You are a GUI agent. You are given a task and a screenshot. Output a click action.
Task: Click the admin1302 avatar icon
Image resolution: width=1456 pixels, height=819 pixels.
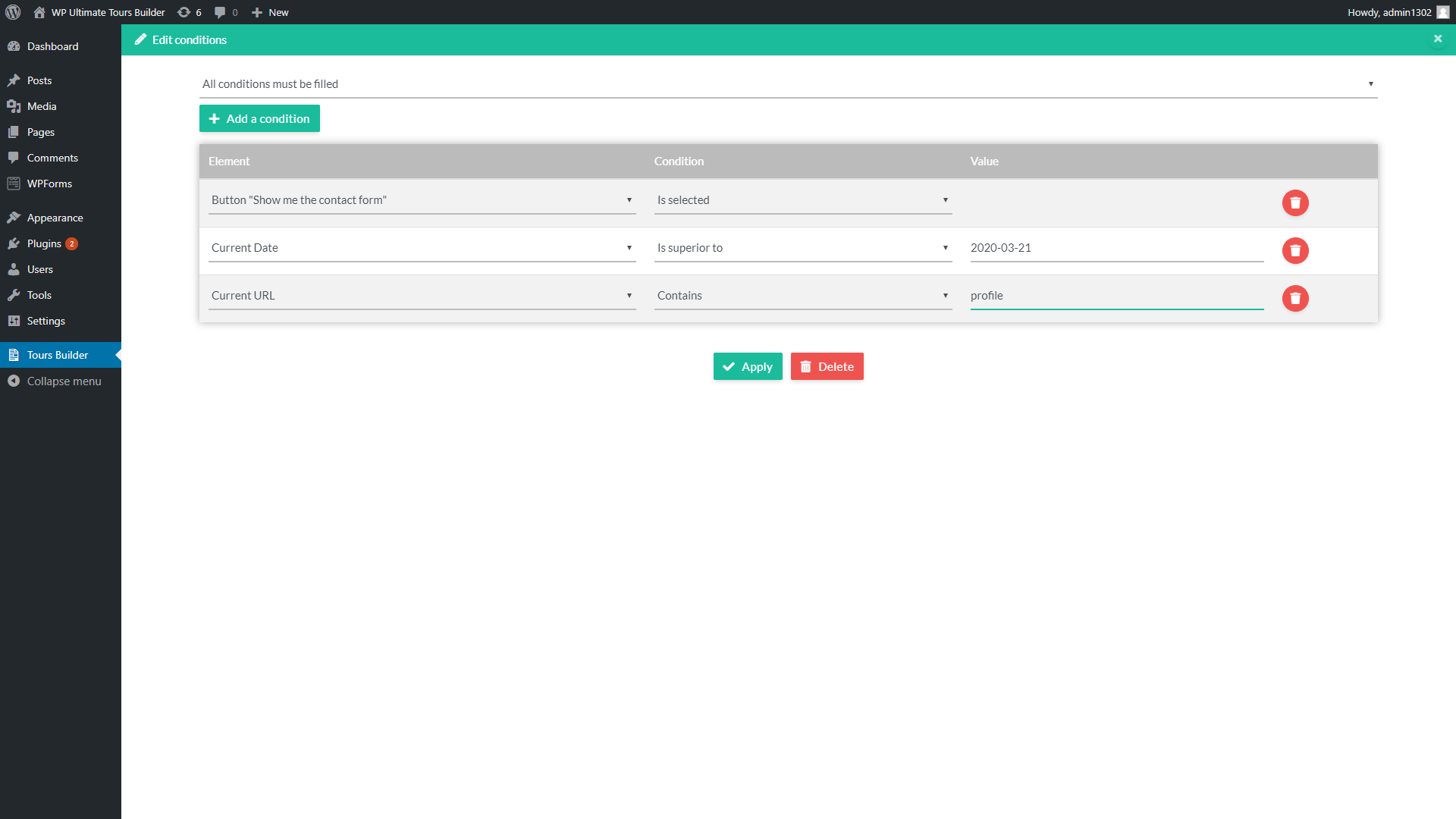[x=1442, y=12]
